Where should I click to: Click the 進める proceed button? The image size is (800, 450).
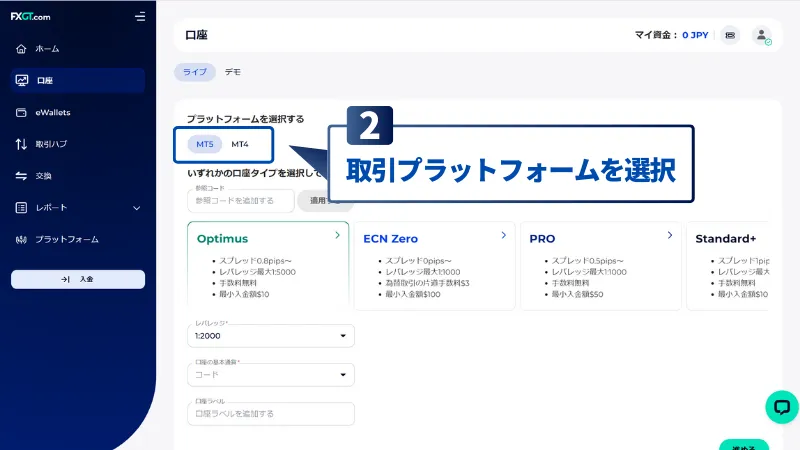pyautogui.click(x=744, y=445)
